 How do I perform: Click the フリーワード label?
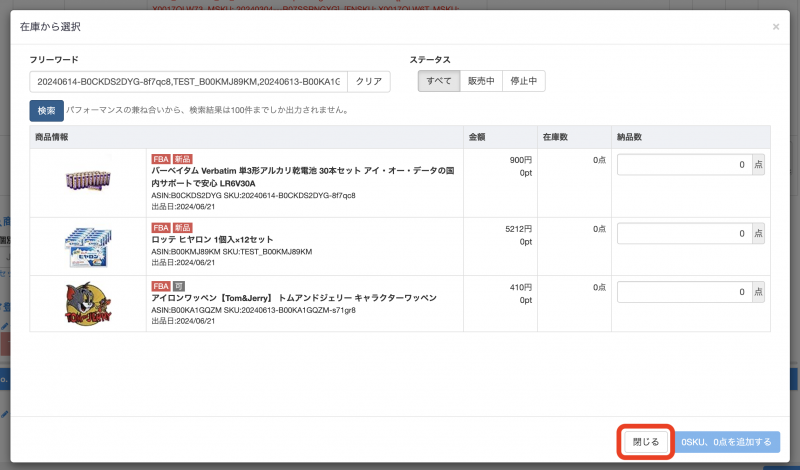[54, 60]
